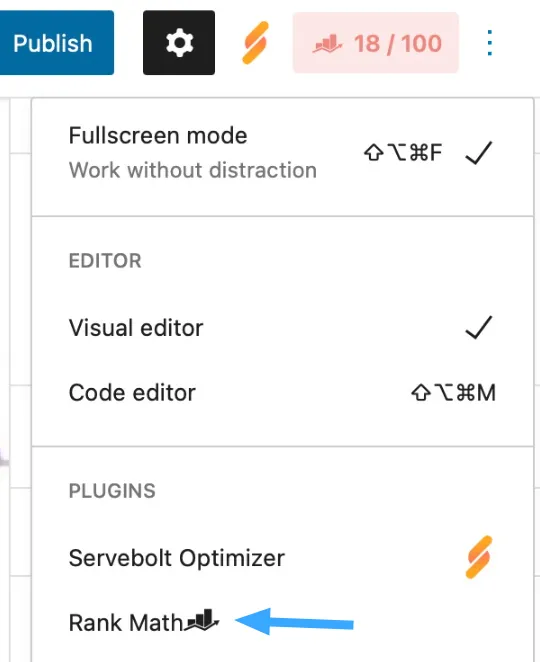
Task: Select Visual editor
Action: click(282, 328)
